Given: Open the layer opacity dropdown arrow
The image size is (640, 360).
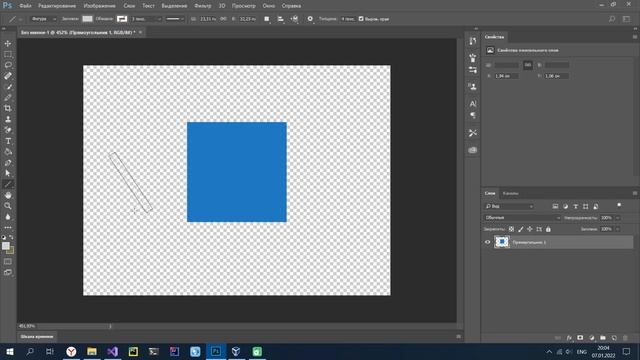Looking at the screenshot, I should [618, 218].
